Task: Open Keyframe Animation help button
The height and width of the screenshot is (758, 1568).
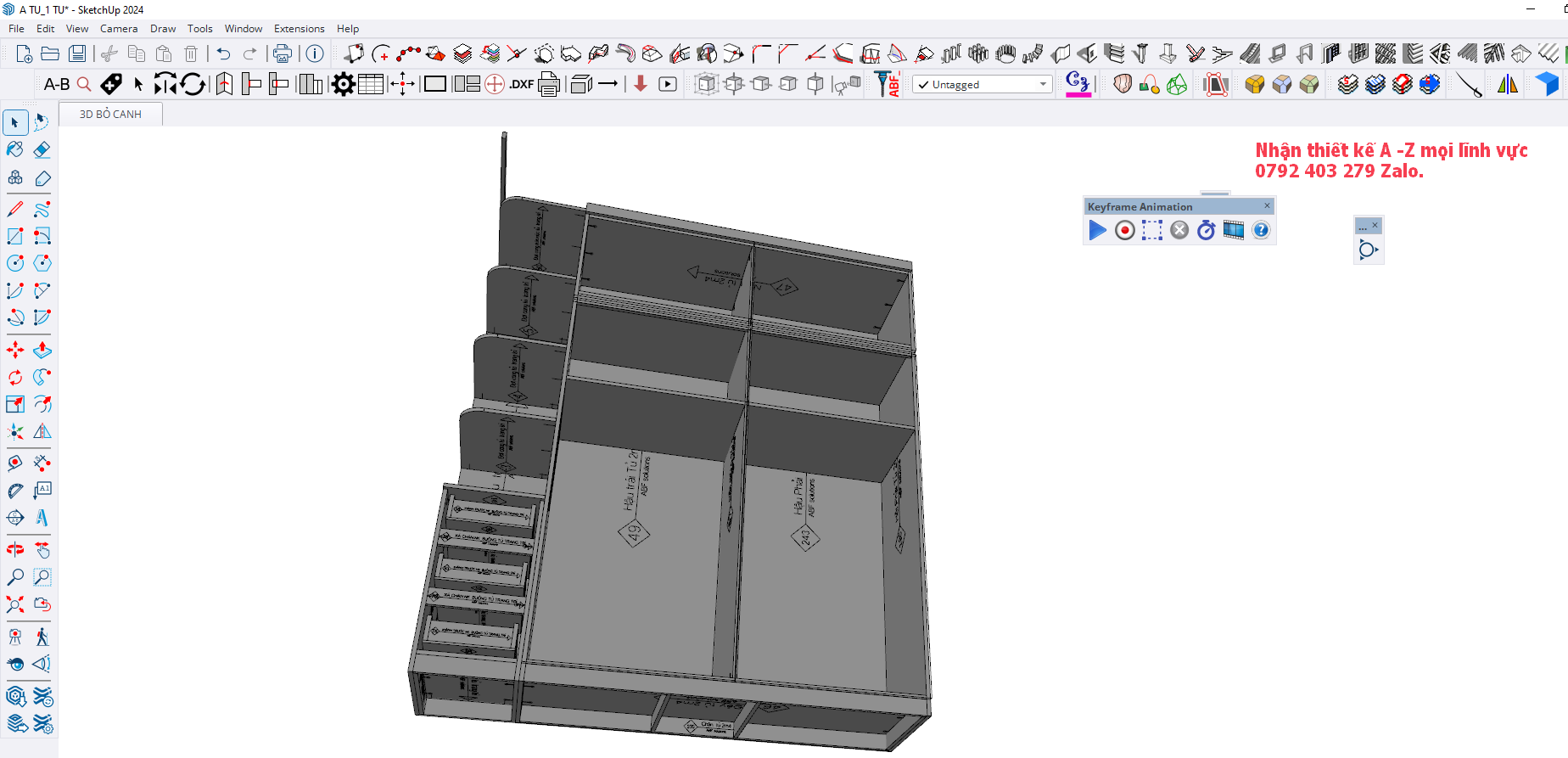Action: (x=1261, y=230)
